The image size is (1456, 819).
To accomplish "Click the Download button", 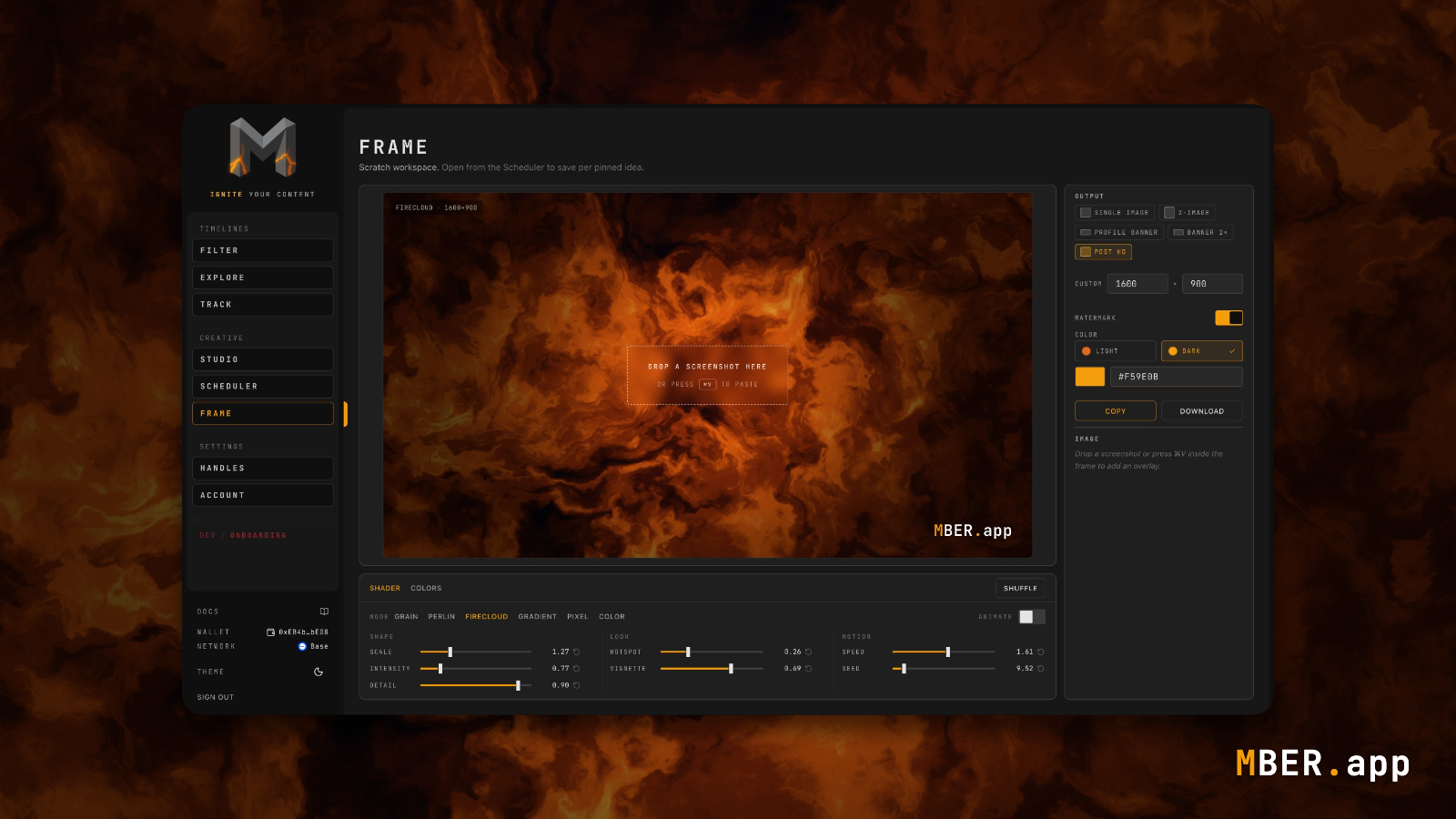I will pos(1202,411).
